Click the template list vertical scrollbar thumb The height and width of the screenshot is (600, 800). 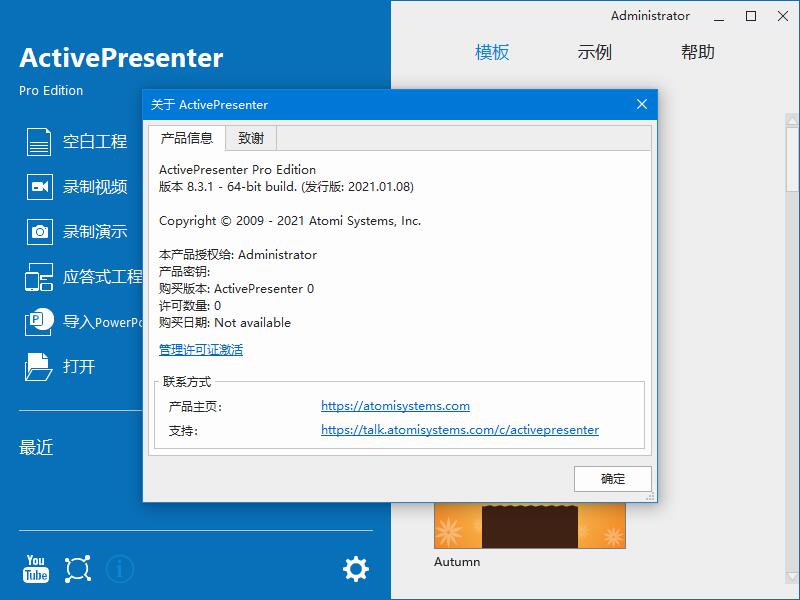[x=792, y=159]
